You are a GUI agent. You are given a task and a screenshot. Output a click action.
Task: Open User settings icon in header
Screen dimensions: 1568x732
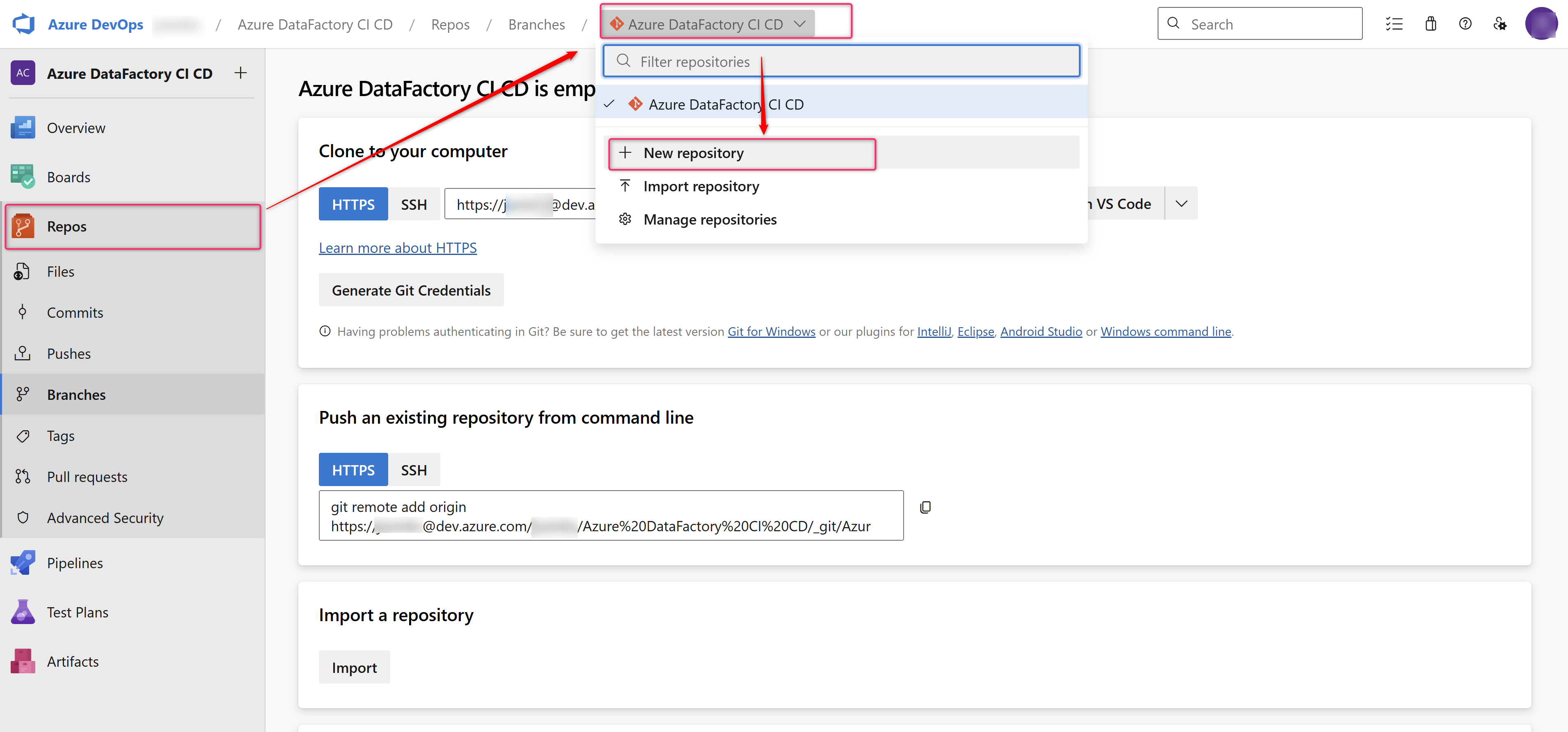(x=1500, y=24)
